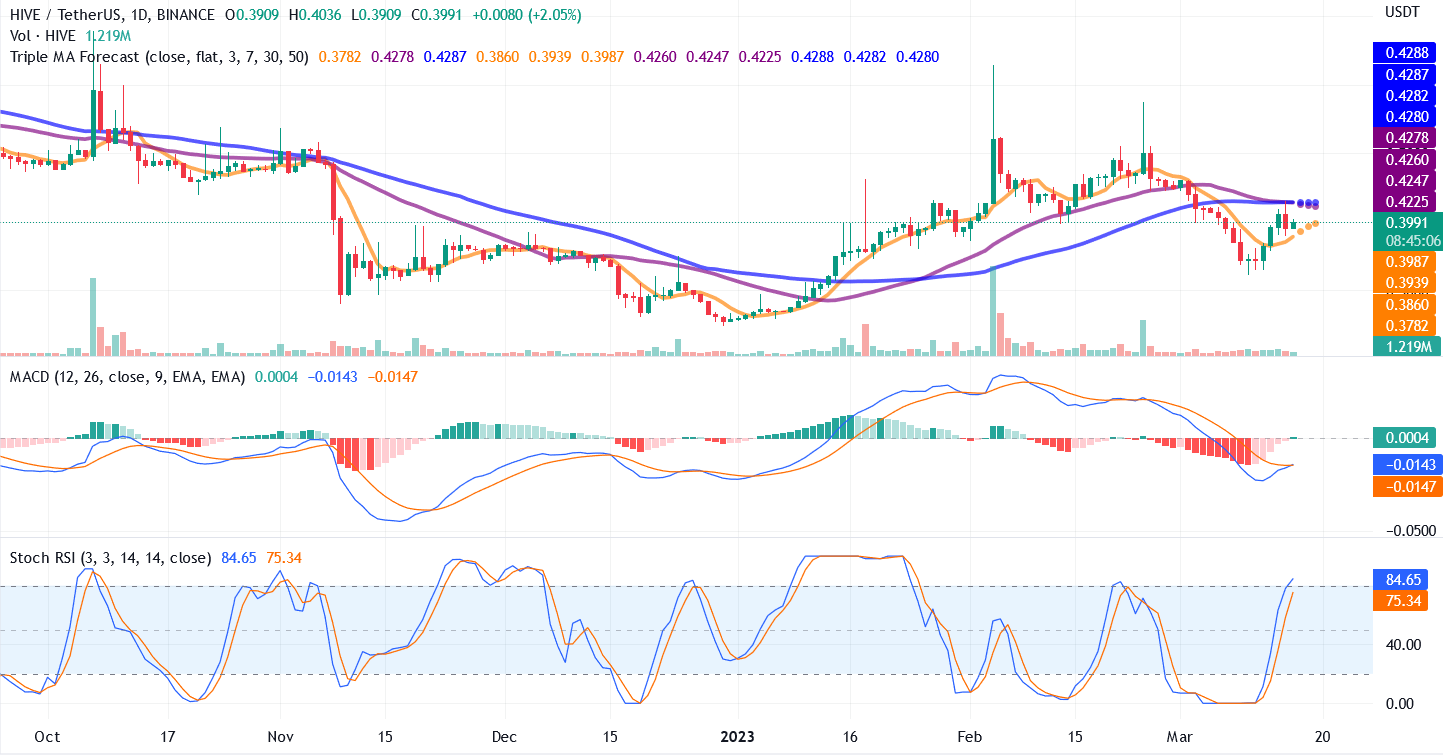
Task: Click the Vol · HIVE indicator label
Action: (43, 36)
